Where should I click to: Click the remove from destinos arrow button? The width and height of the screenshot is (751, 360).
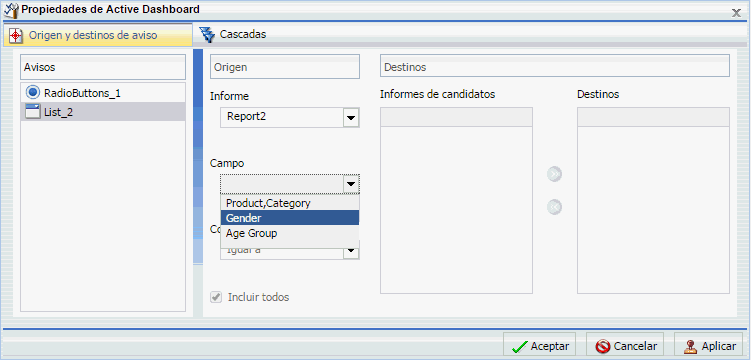(x=555, y=207)
